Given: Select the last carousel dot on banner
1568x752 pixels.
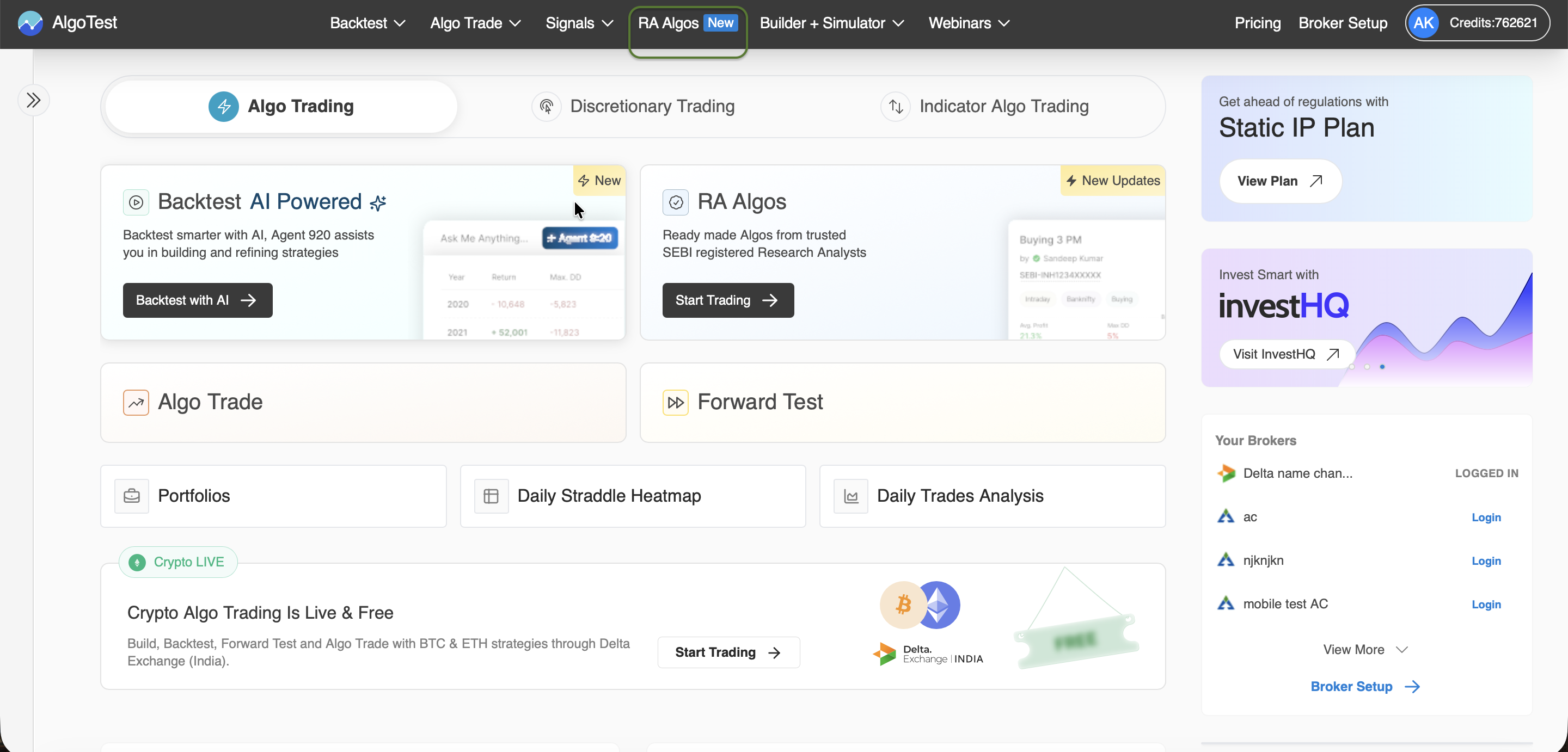Looking at the screenshot, I should (x=1382, y=366).
